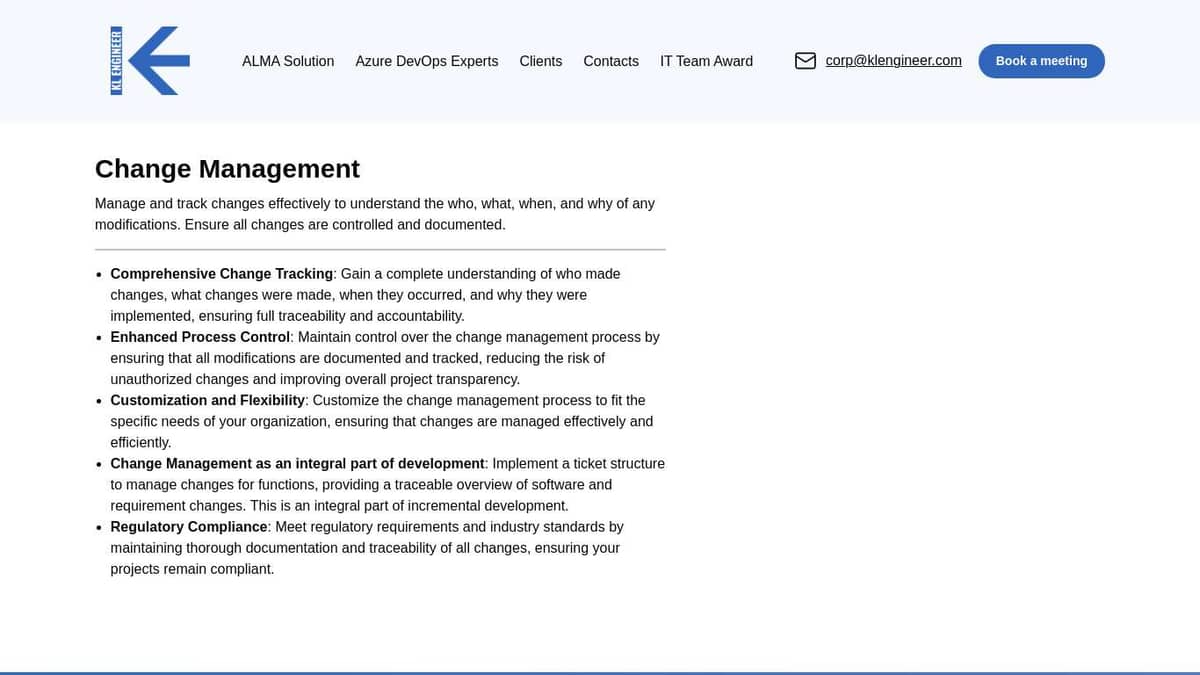Click the Change Management heading
Screen dimensions: 1200x675
coord(227,168)
